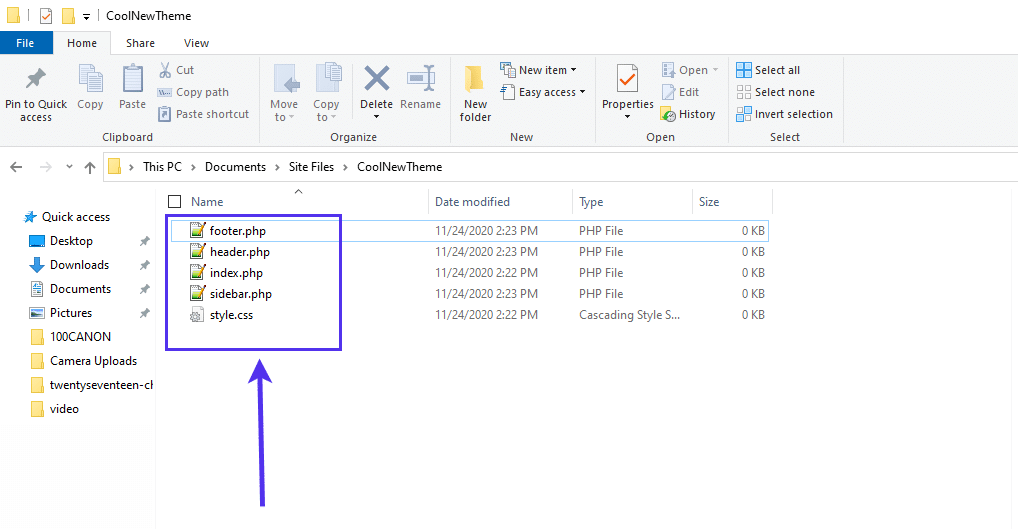Open the File menu tab
Viewport: 1018px width, 529px height.
click(x=26, y=43)
